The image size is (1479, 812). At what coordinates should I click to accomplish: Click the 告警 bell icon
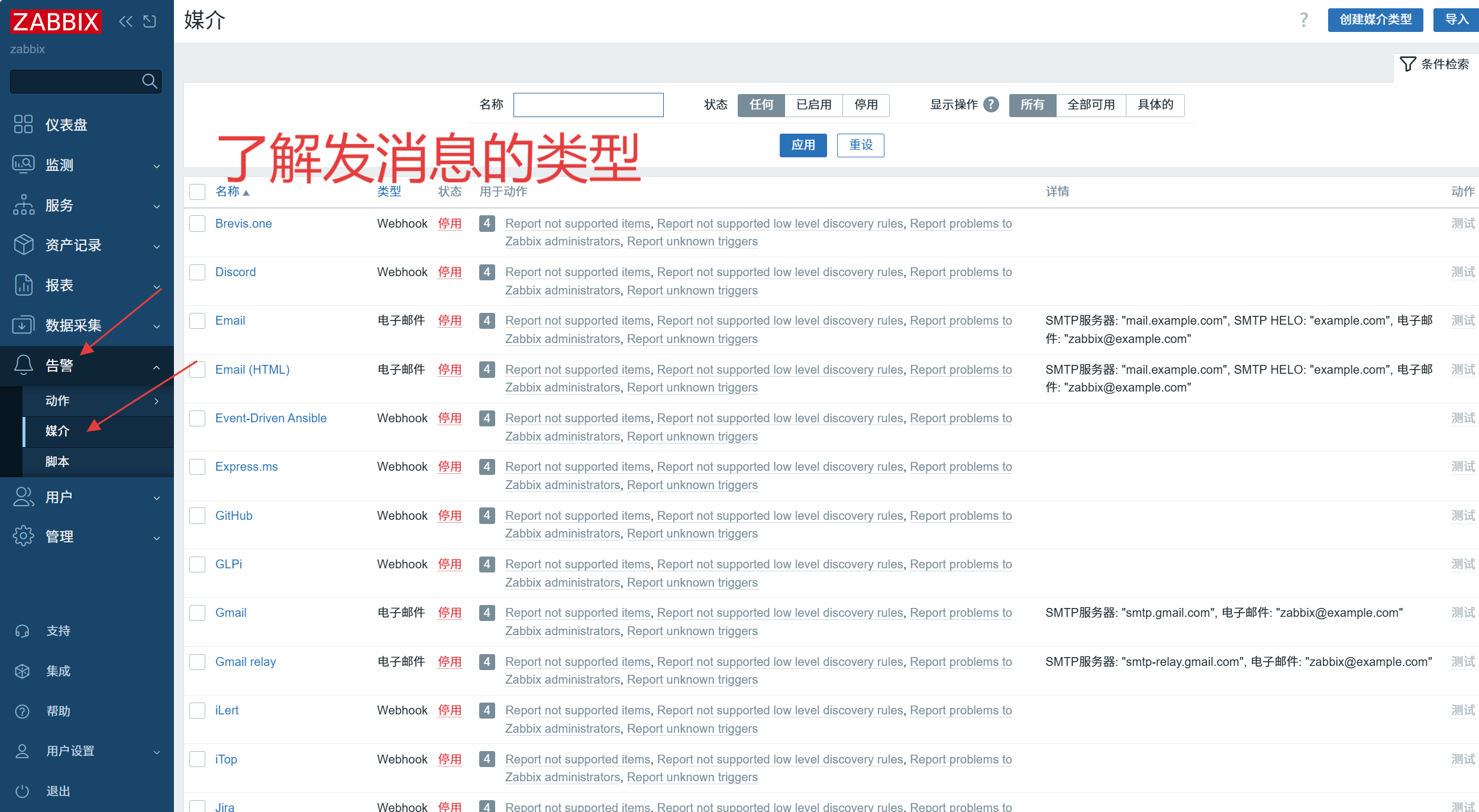point(23,365)
